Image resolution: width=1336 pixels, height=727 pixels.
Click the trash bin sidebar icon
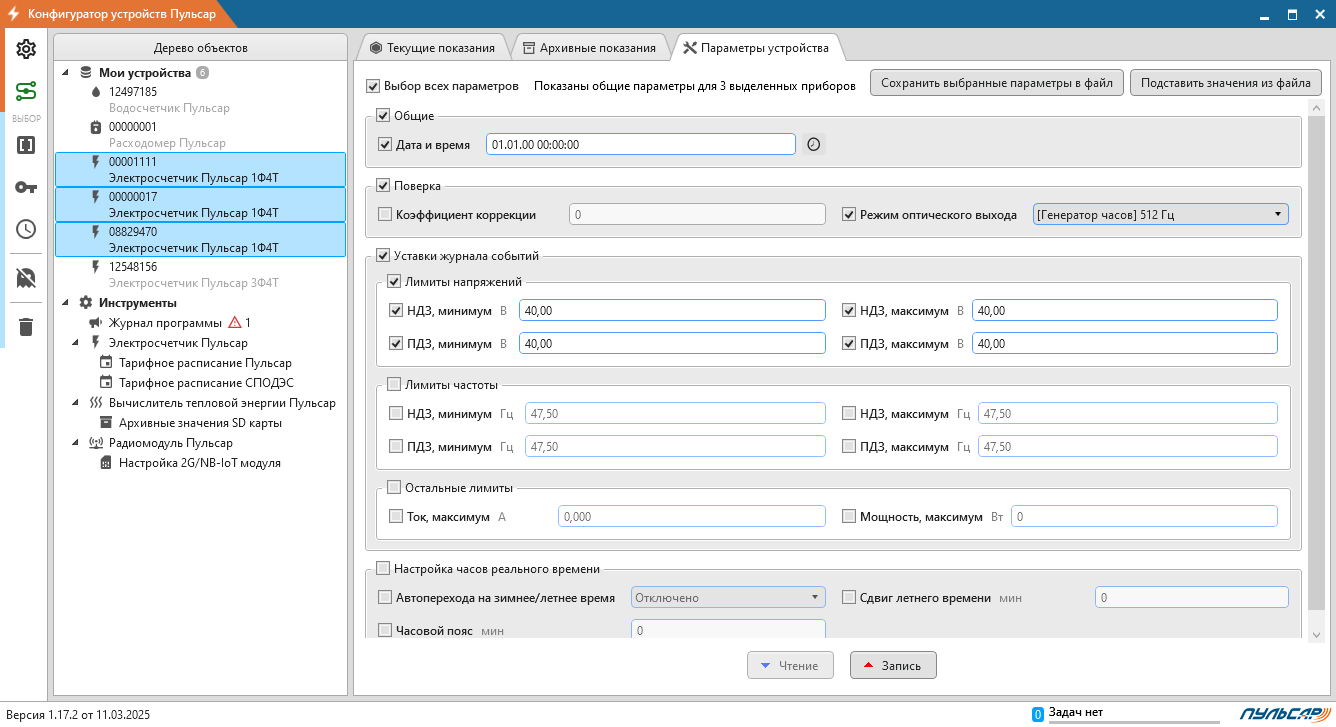pos(26,327)
